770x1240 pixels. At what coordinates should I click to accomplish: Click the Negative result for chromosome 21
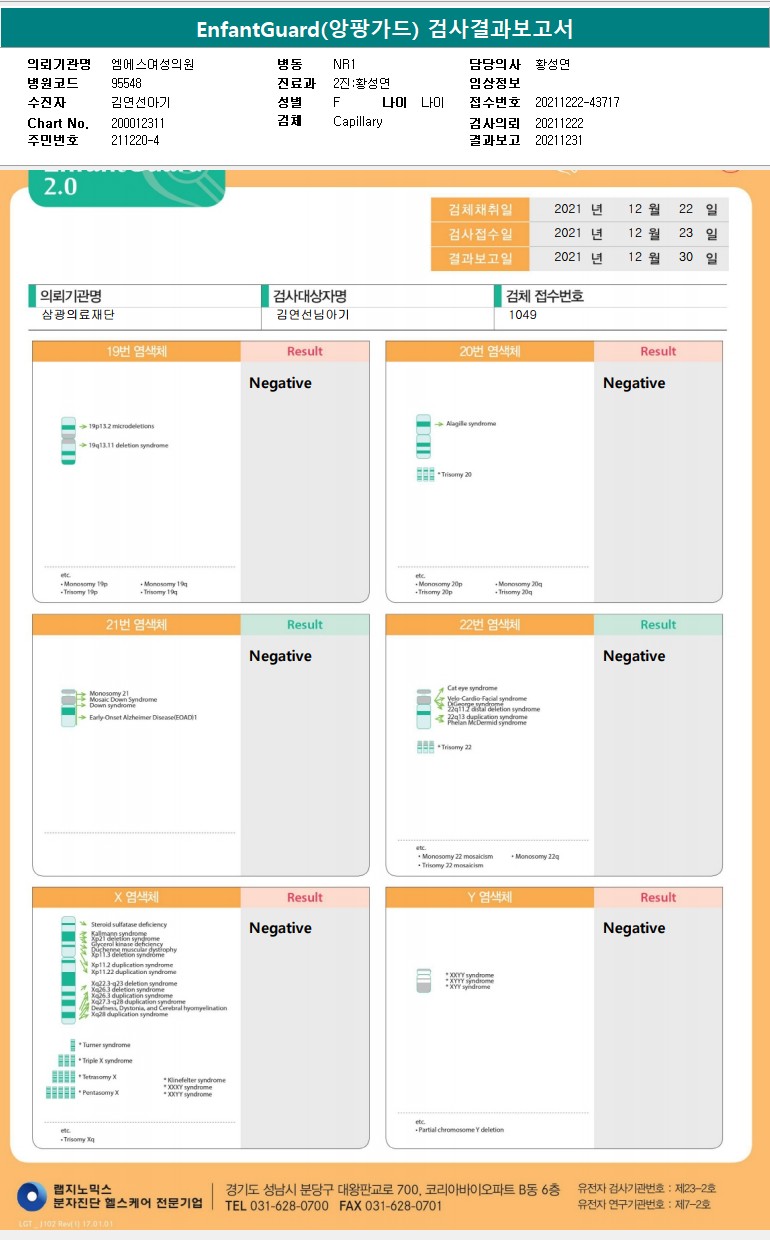(280, 656)
